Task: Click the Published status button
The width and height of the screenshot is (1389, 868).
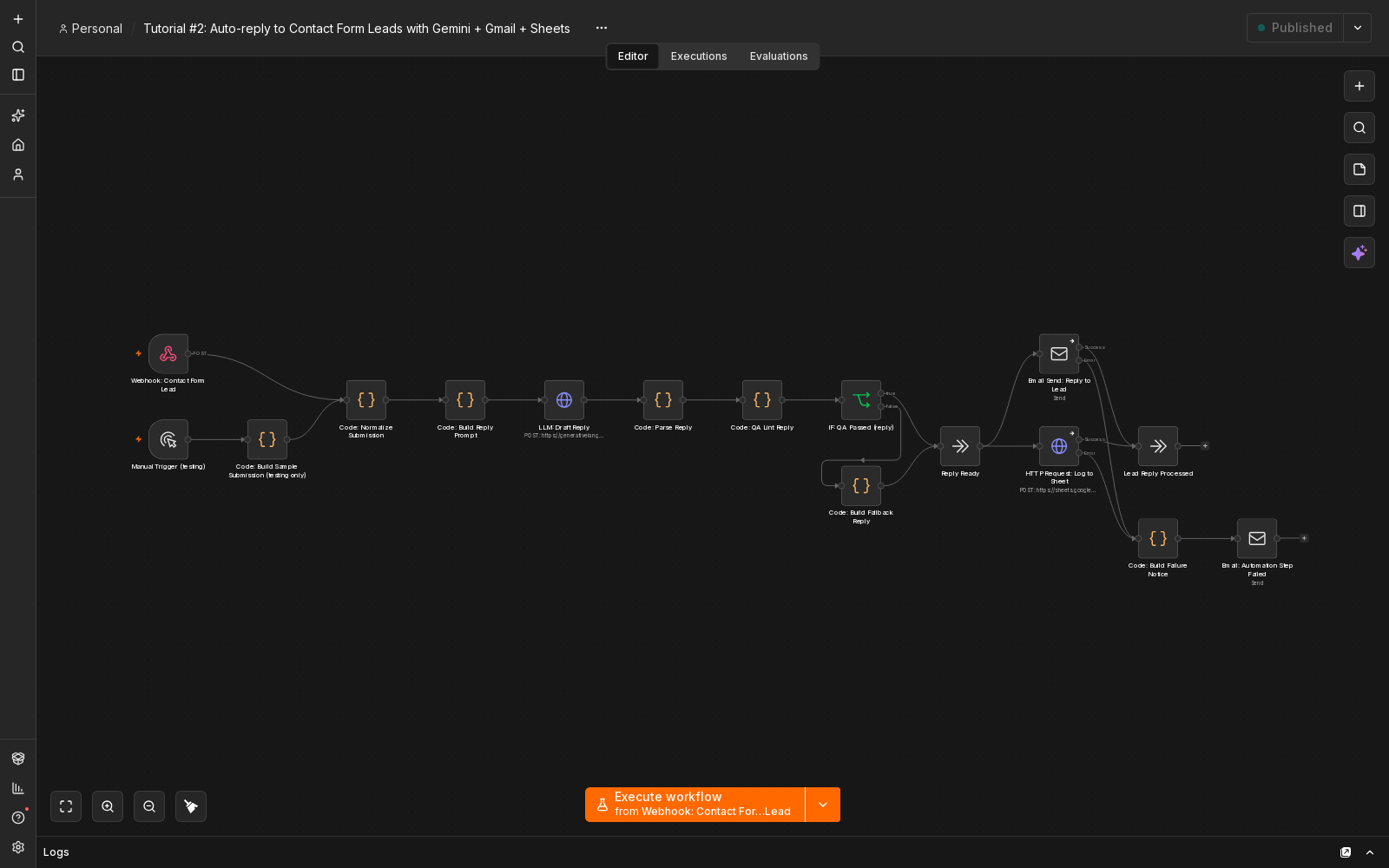Action: [1294, 28]
